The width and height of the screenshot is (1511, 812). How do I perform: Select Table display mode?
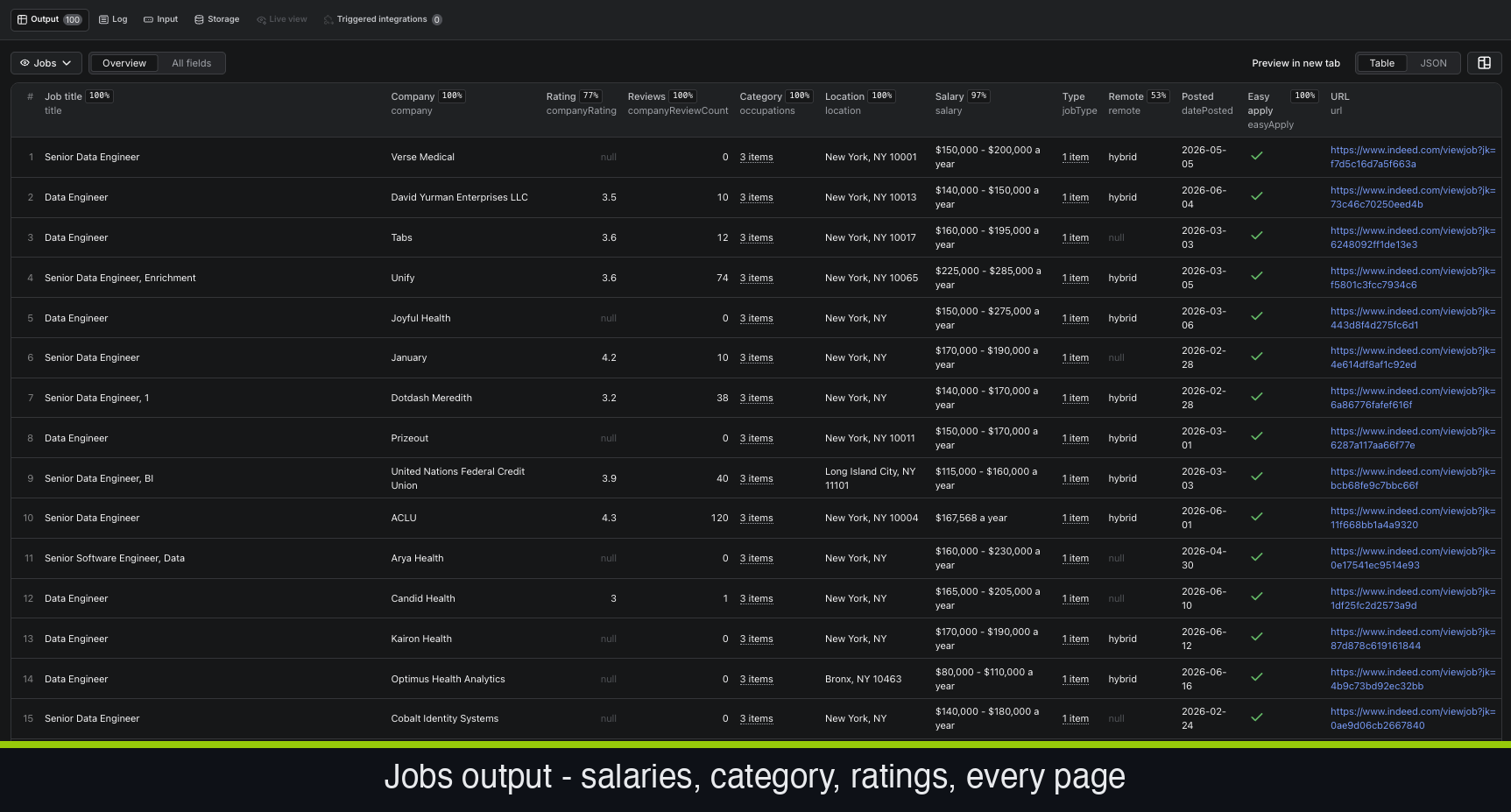click(1381, 63)
